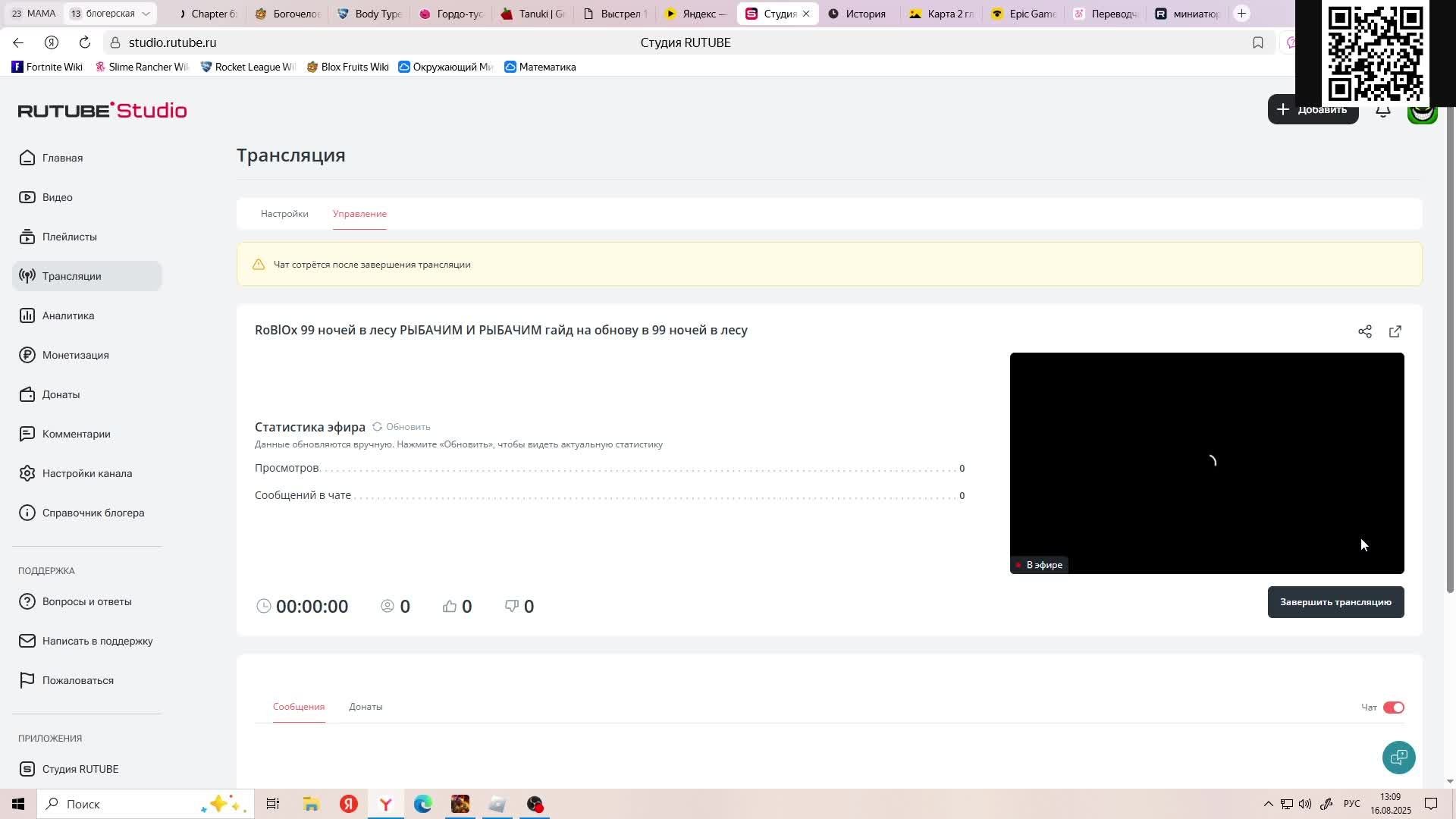Open Донаты in the sidebar
1456x819 pixels.
[x=61, y=394]
